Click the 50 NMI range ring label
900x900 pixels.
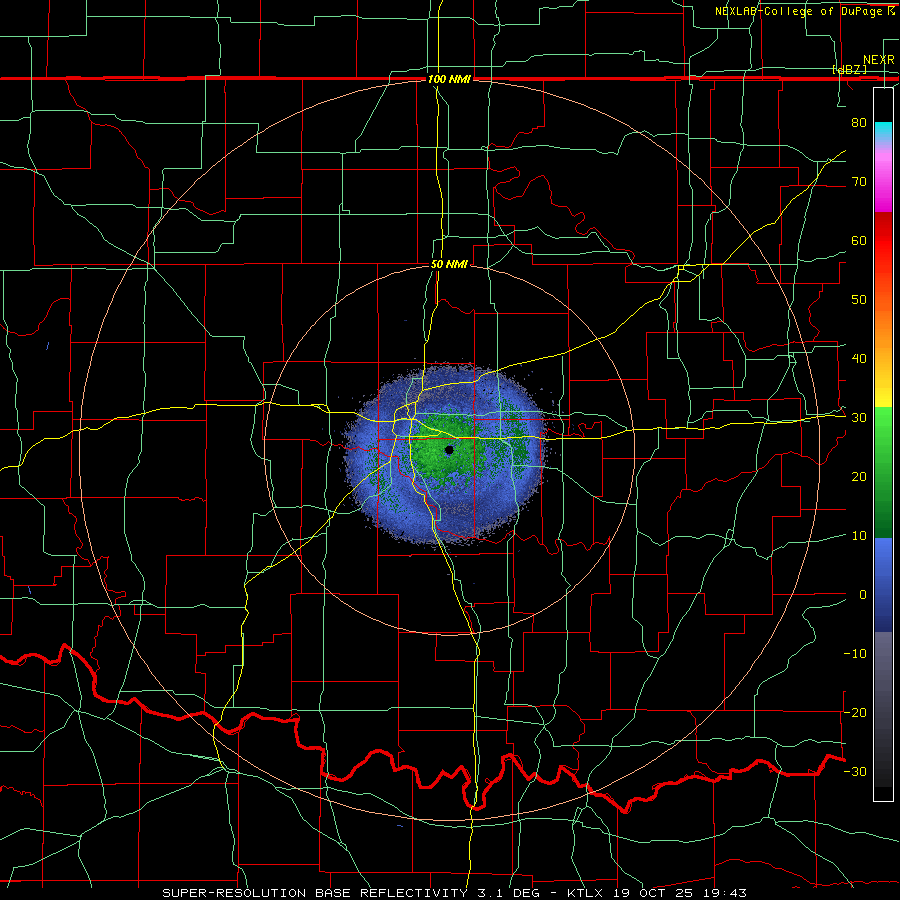pyautogui.click(x=449, y=264)
